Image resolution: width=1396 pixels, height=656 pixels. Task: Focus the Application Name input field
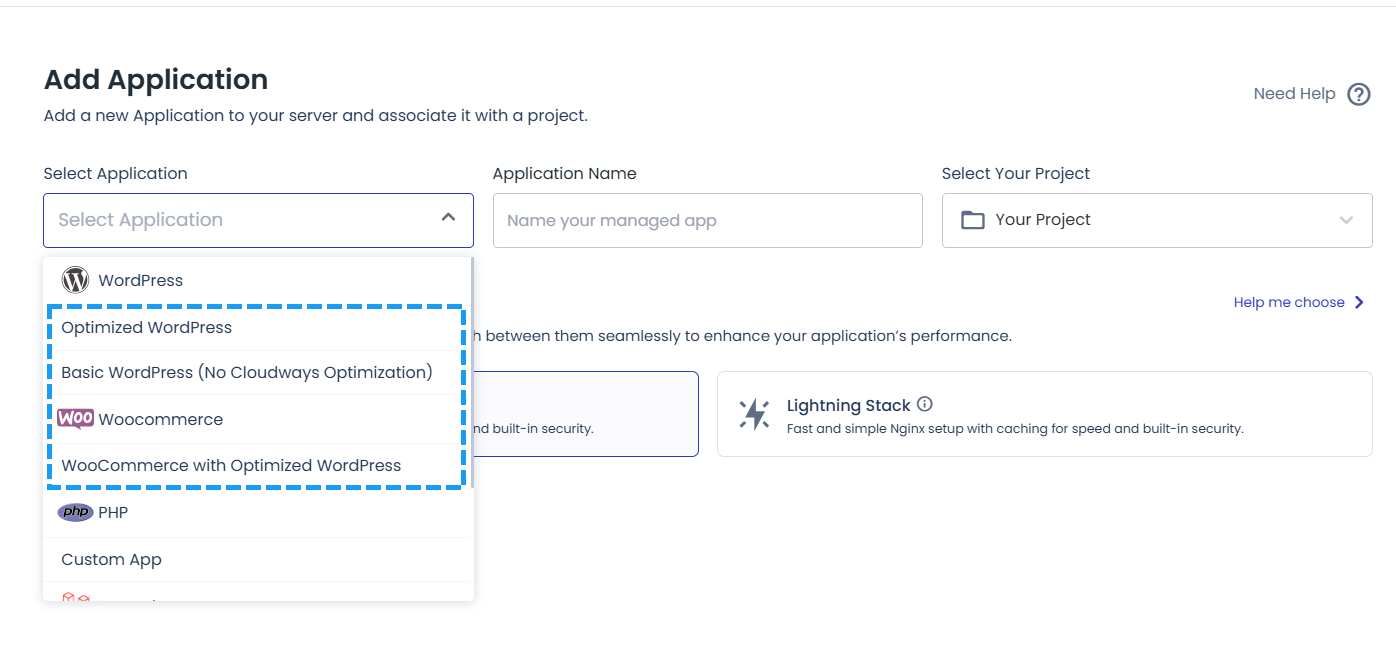coord(707,220)
